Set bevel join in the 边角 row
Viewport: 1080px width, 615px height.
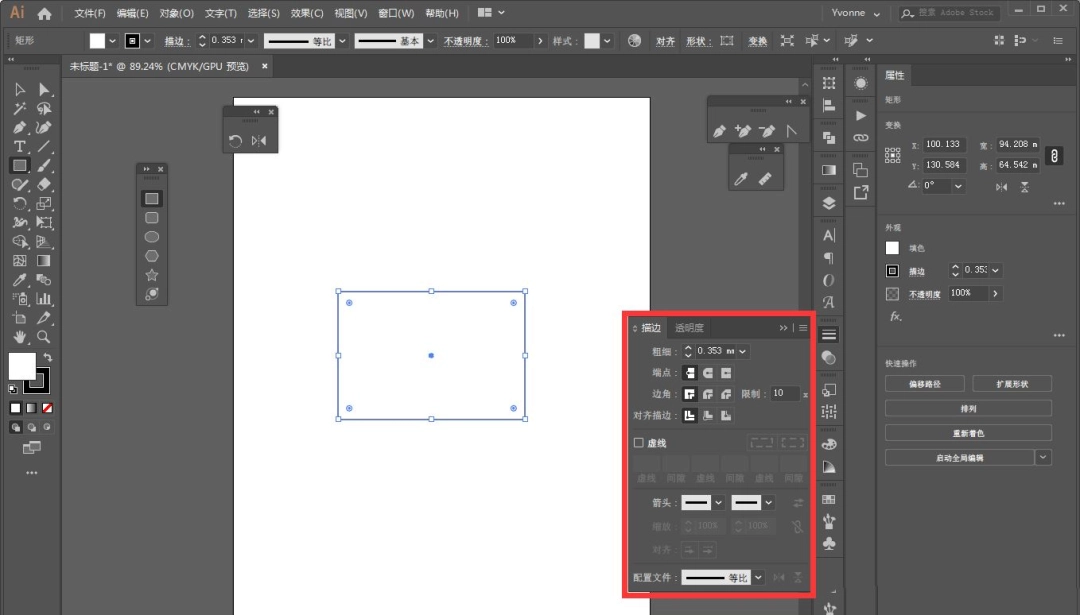(726, 394)
